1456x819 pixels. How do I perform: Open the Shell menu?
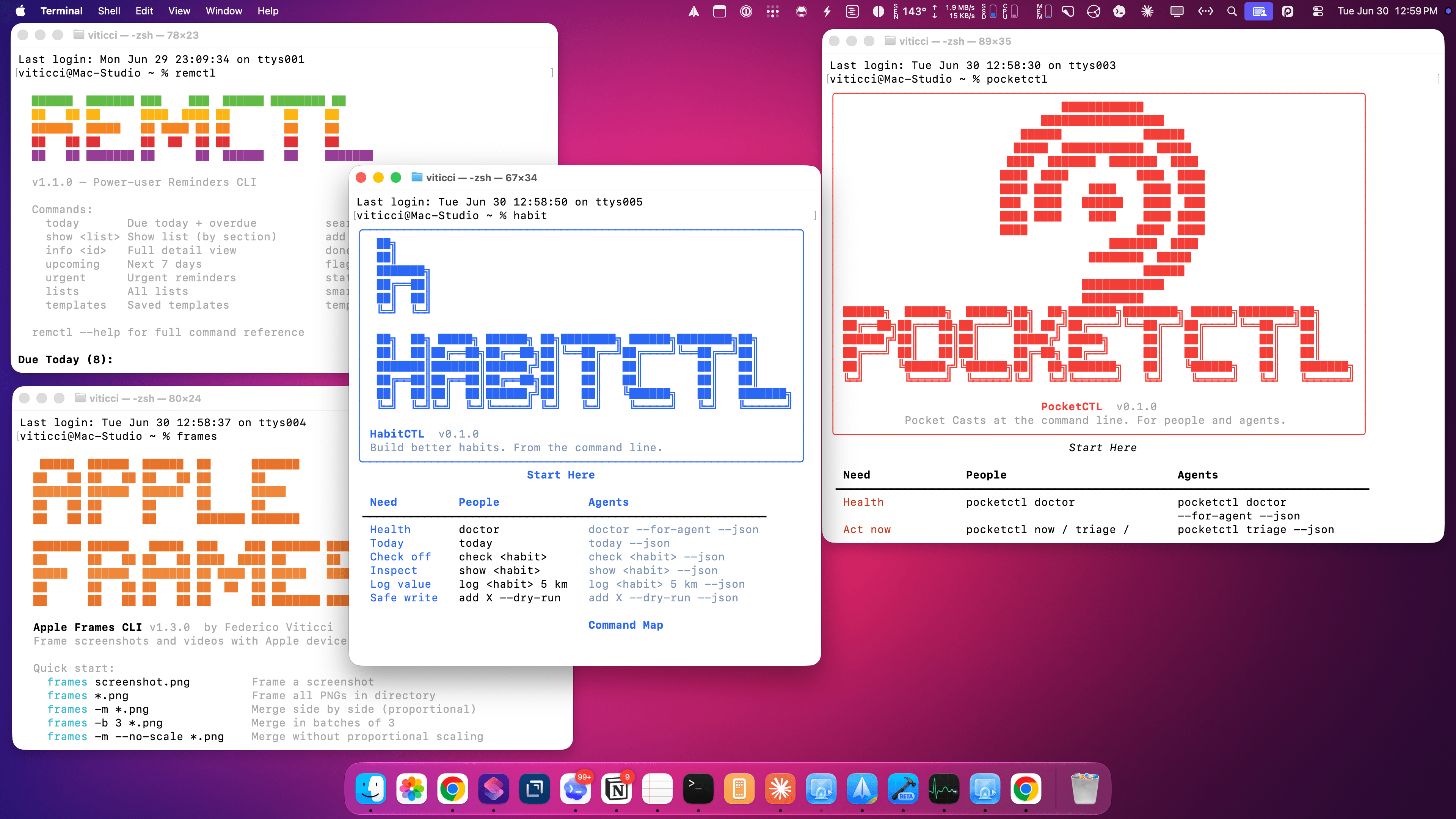tap(108, 11)
